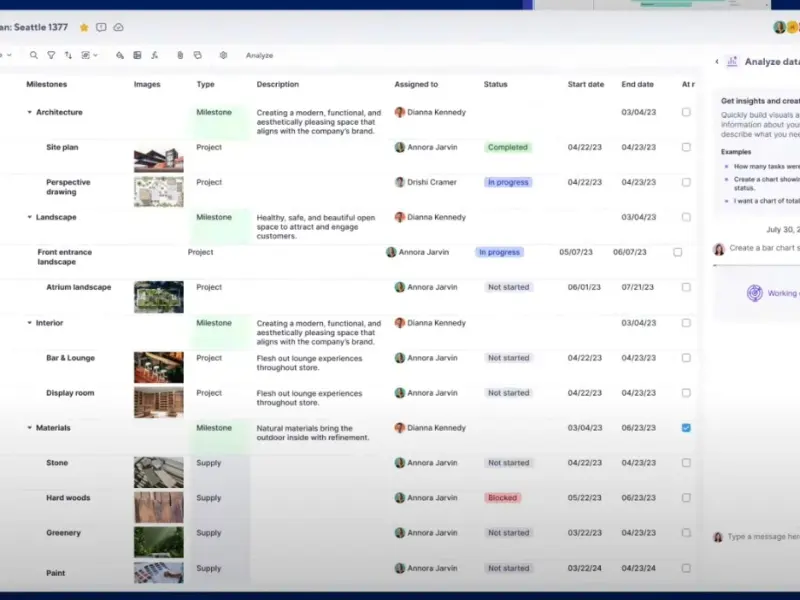This screenshot has width=800, height=600.
Task: Open the settings gear in toolbar
Action: pos(223,55)
